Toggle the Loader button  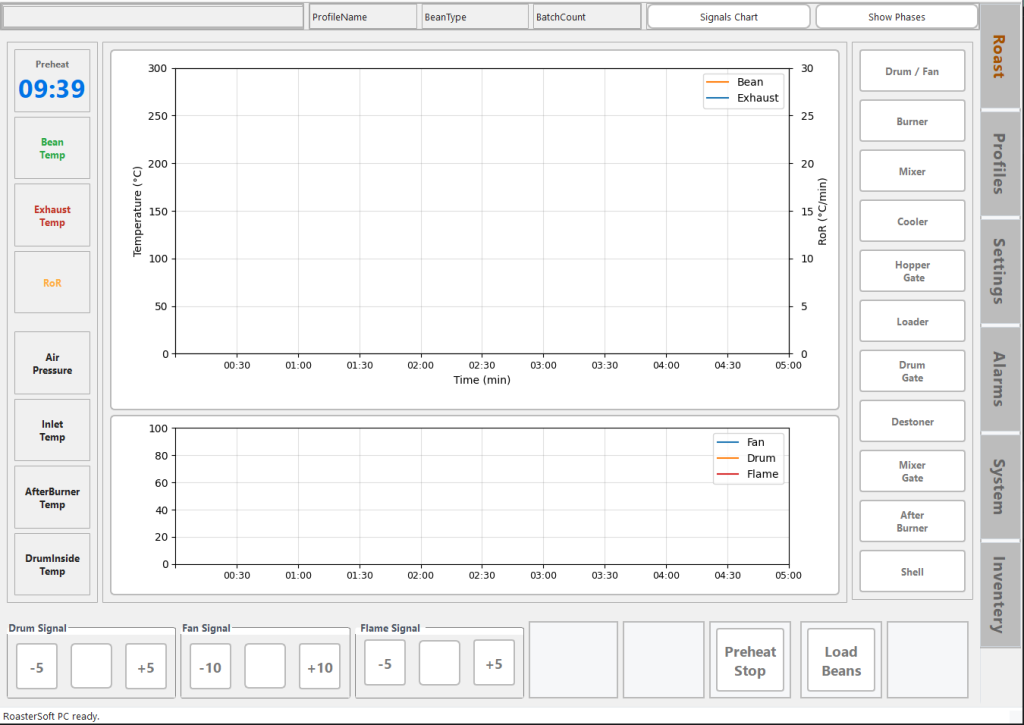(912, 321)
